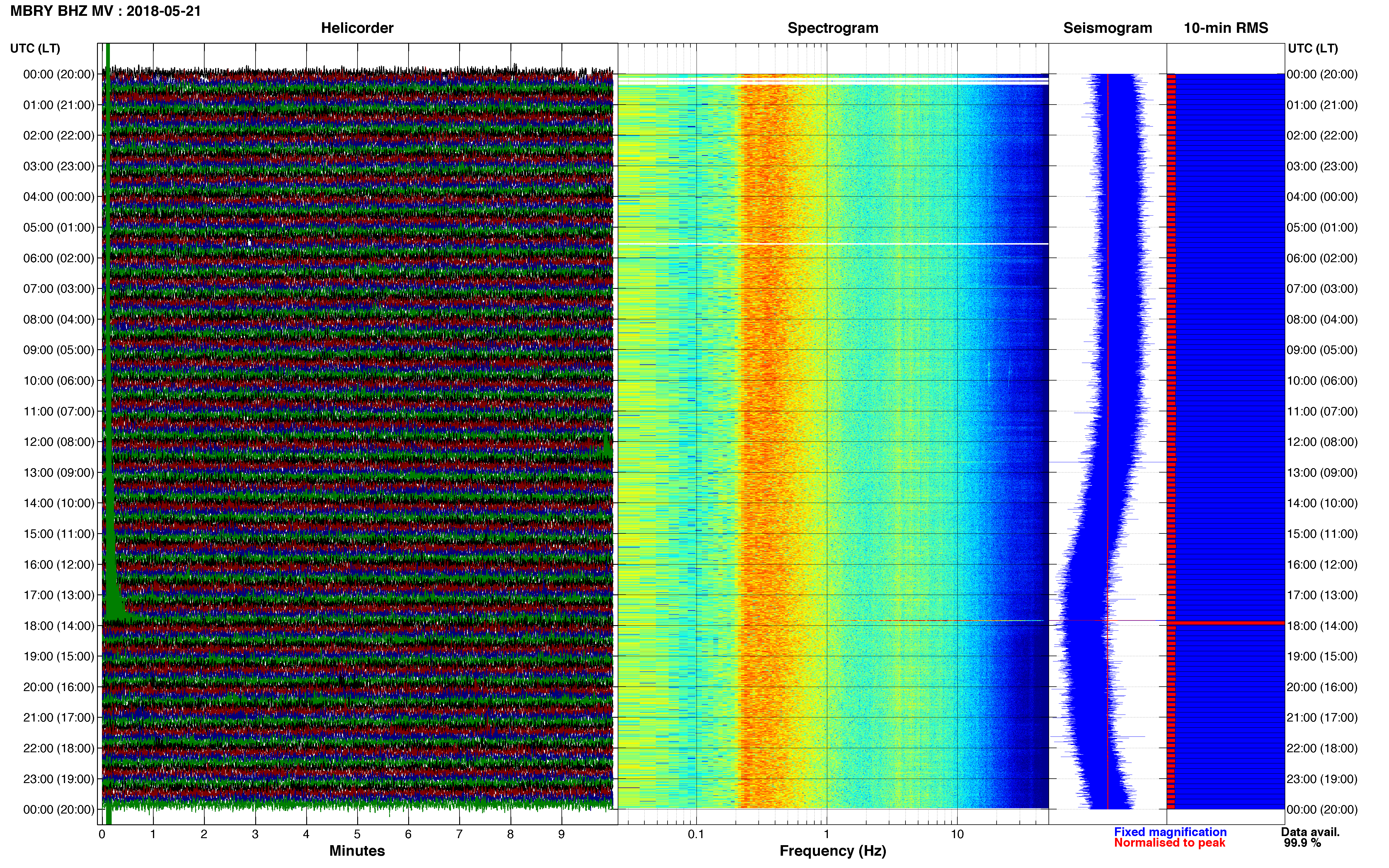Click the left '19:00 (15:00)' time label

59,656
